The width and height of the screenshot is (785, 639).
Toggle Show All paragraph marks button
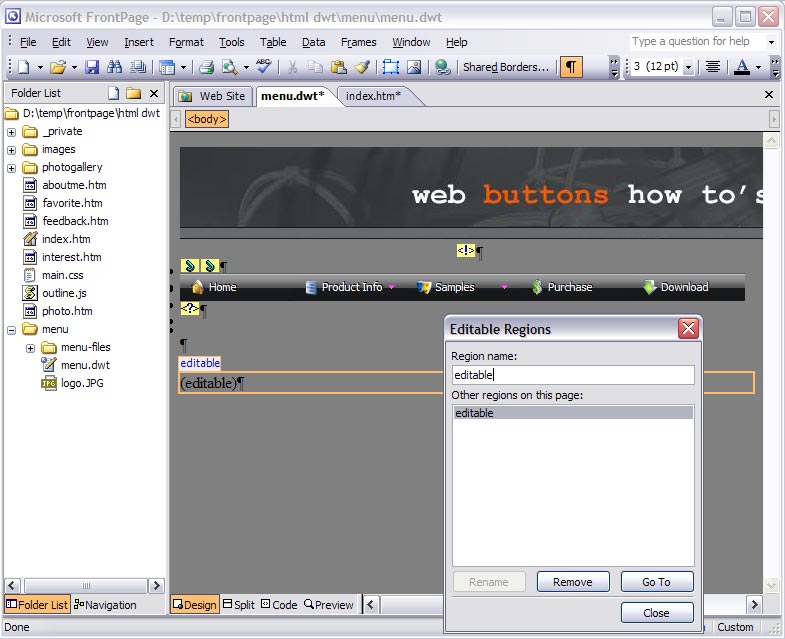pos(571,67)
